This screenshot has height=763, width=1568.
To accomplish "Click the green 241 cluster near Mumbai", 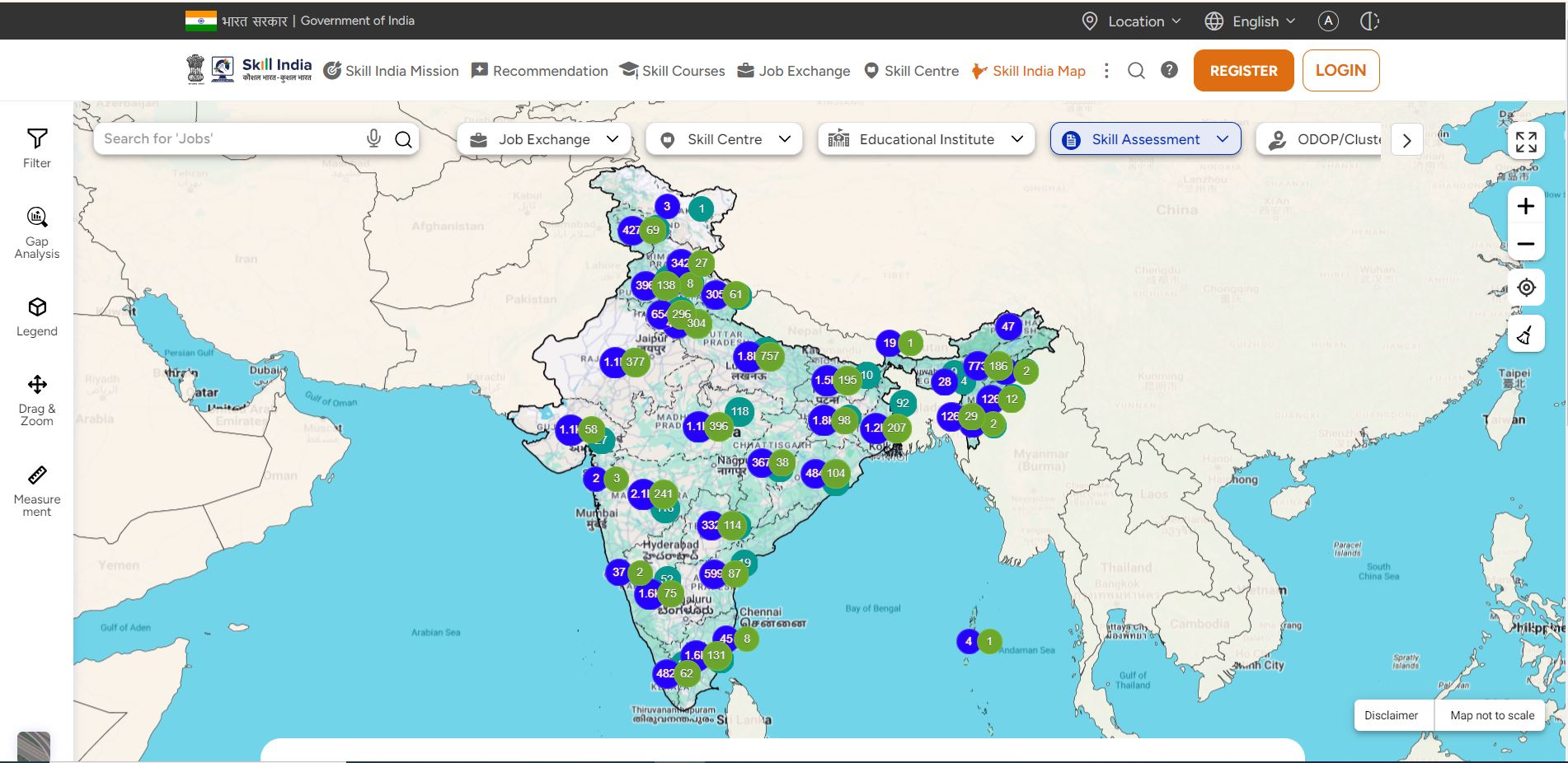I will 663,494.
